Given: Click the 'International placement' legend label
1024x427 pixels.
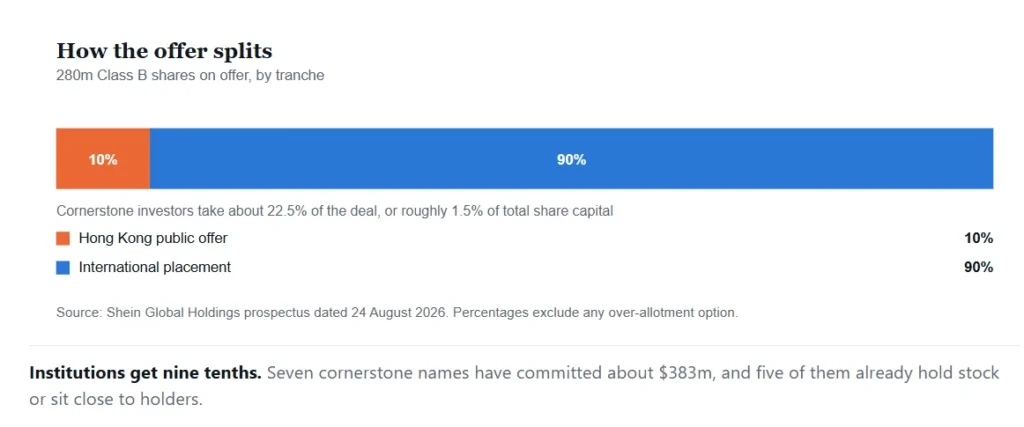Looking at the screenshot, I should (x=155, y=267).
